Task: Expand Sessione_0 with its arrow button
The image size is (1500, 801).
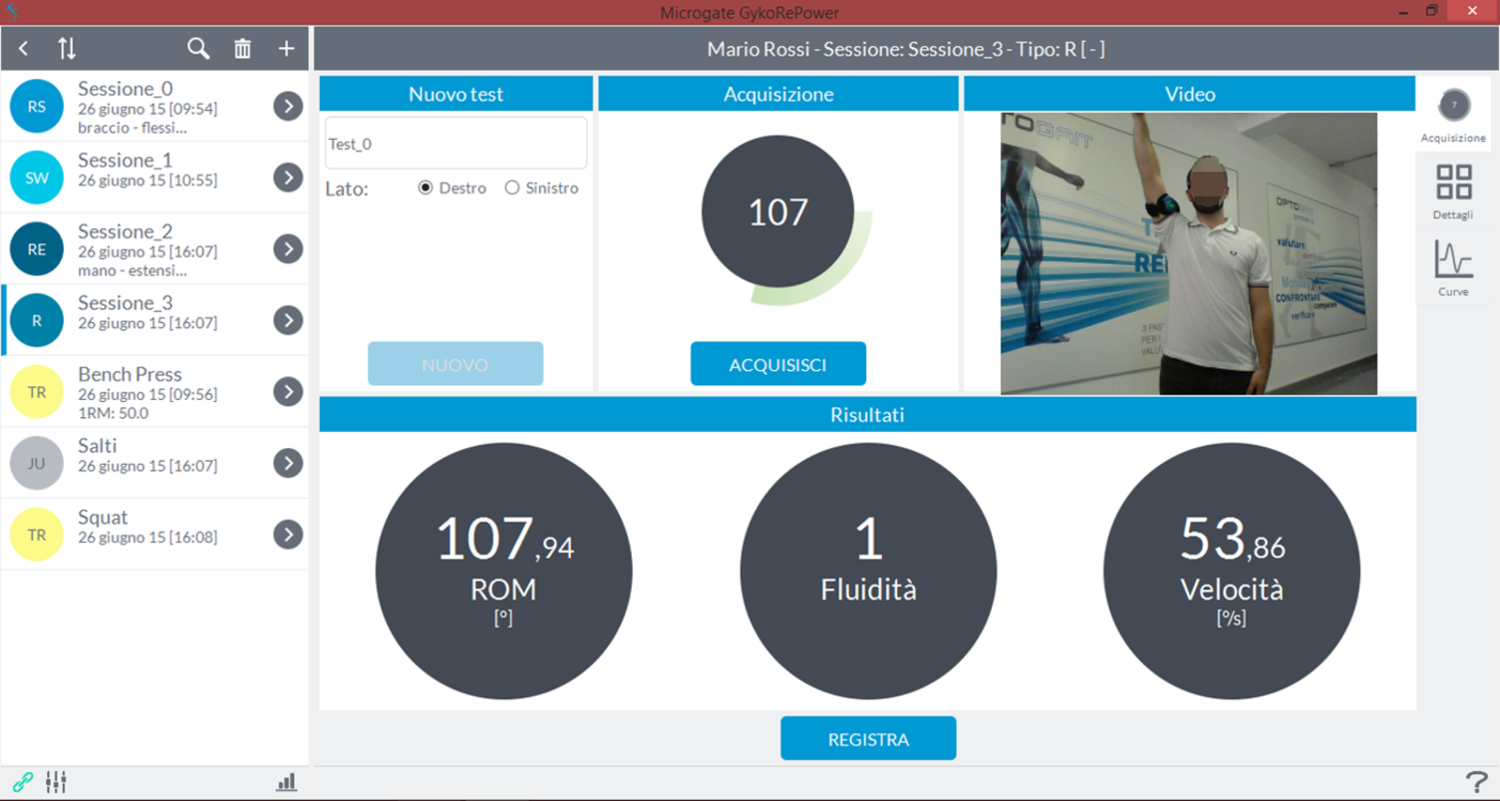Action: 288,106
